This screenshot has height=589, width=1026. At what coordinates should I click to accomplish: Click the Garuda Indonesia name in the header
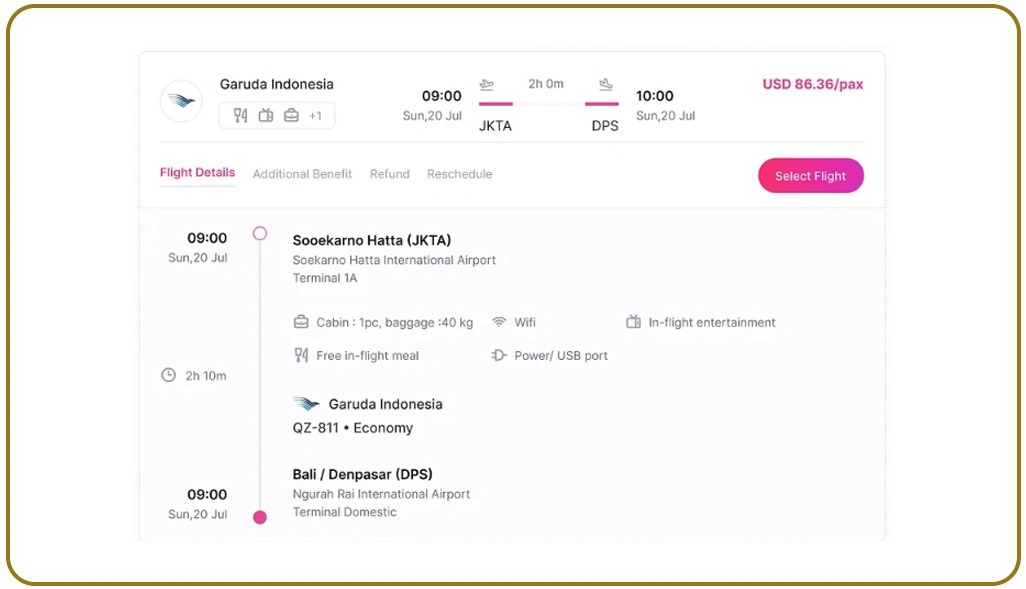click(277, 84)
